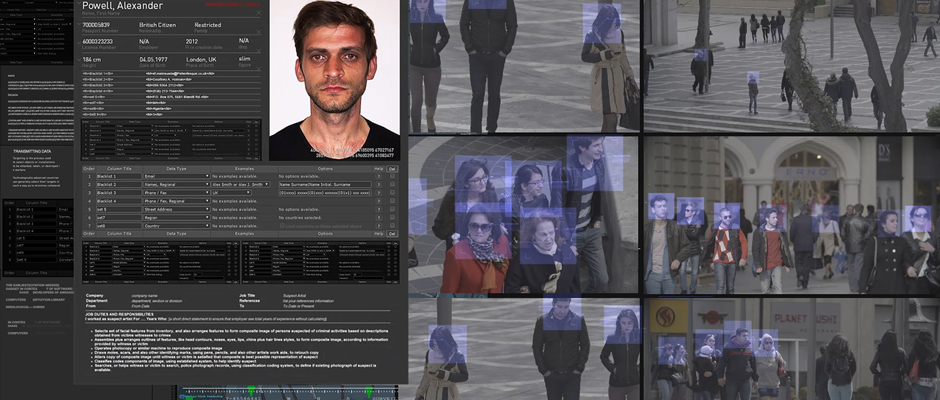
Task: Edit the Name Surname options field
Action: tap(324, 185)
